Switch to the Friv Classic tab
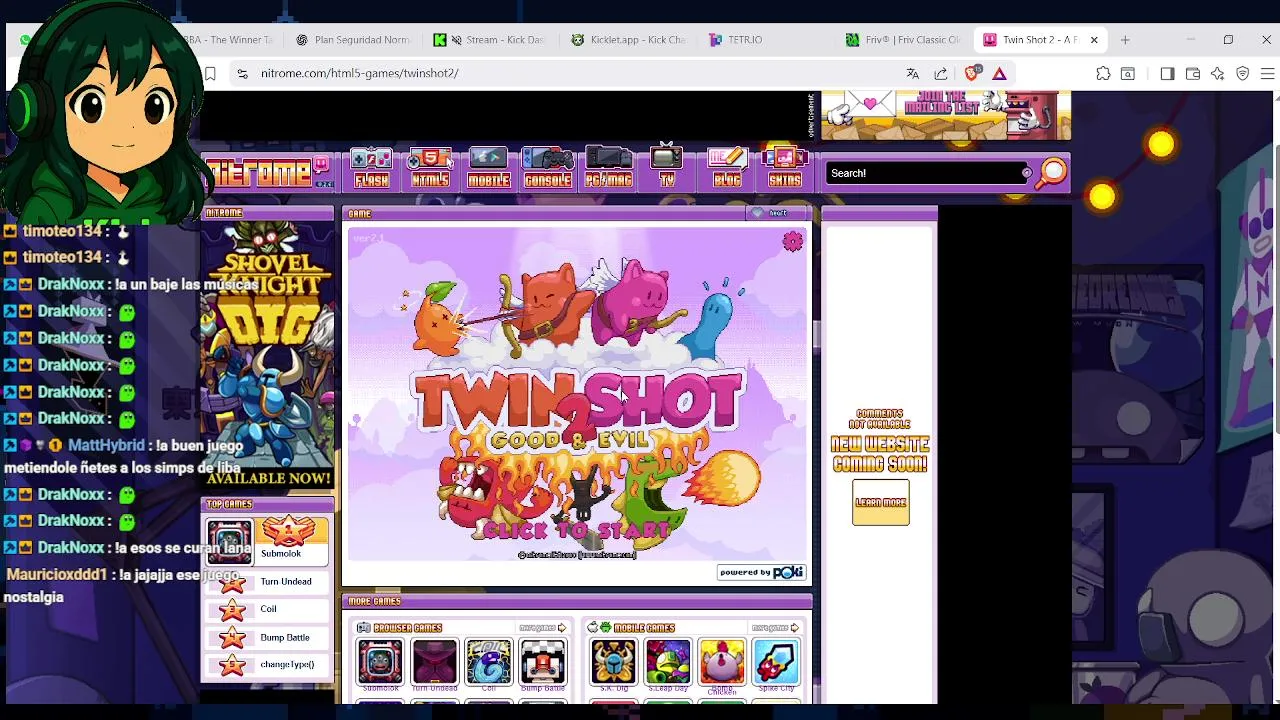 [903, 40]
